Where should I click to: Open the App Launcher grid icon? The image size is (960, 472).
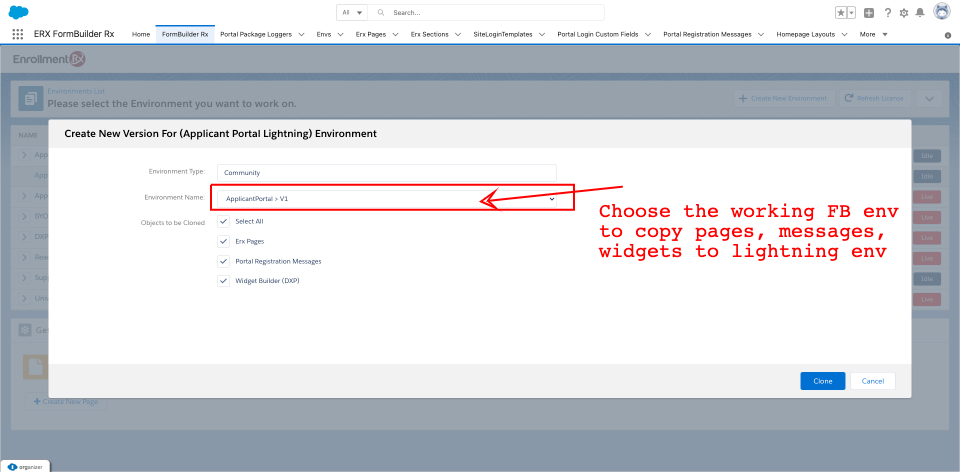[x=17, y=34]
